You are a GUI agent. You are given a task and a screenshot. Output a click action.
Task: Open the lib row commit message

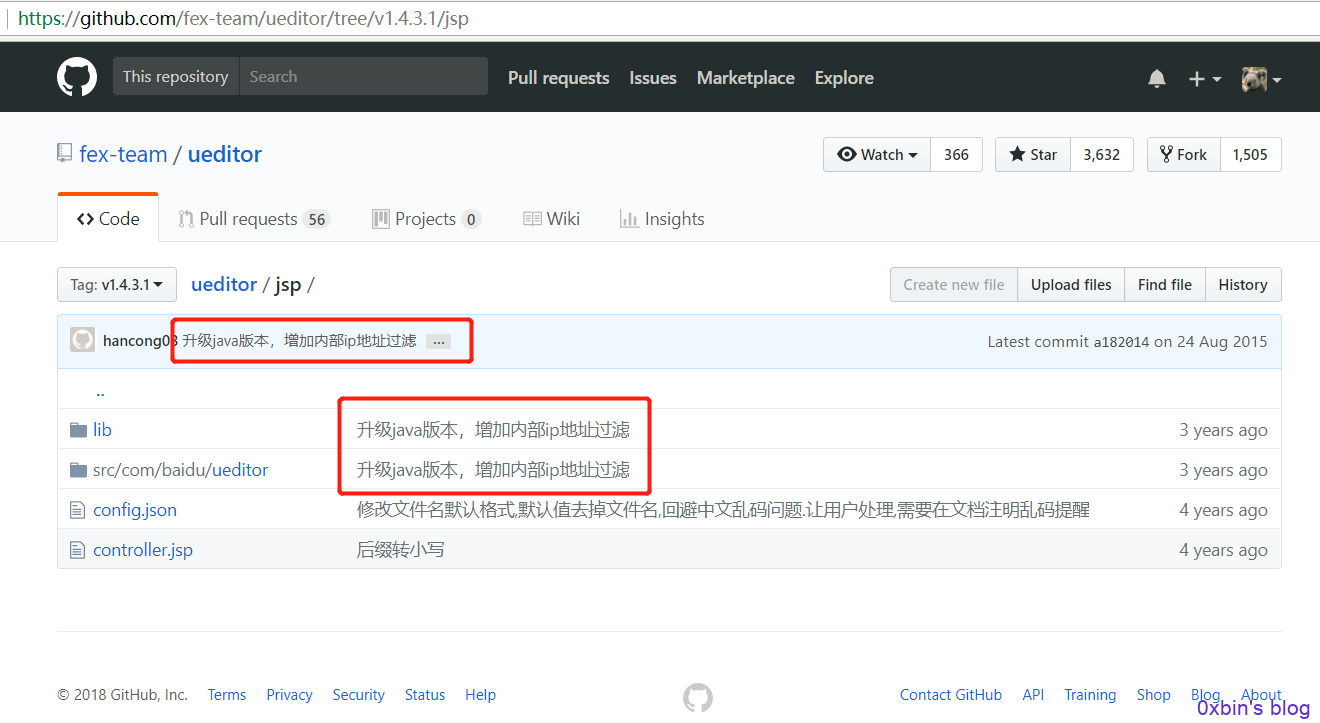[x=493, y=430]
